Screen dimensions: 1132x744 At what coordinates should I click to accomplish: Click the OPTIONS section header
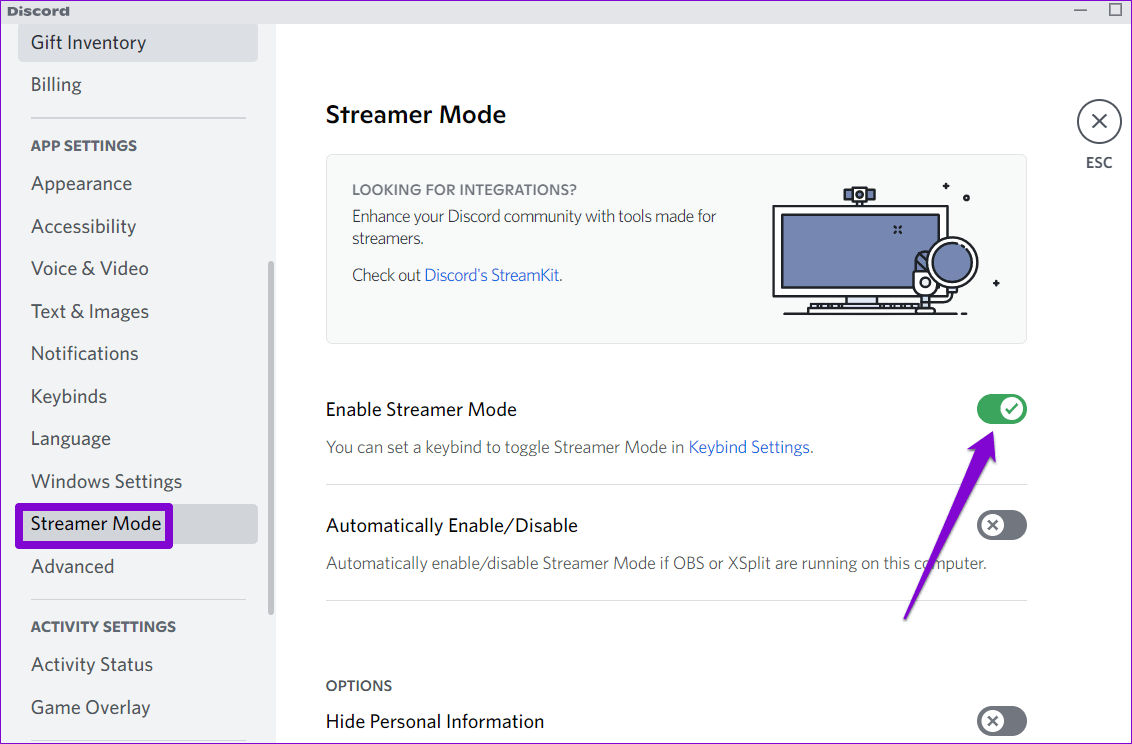(x=359, y=686)
